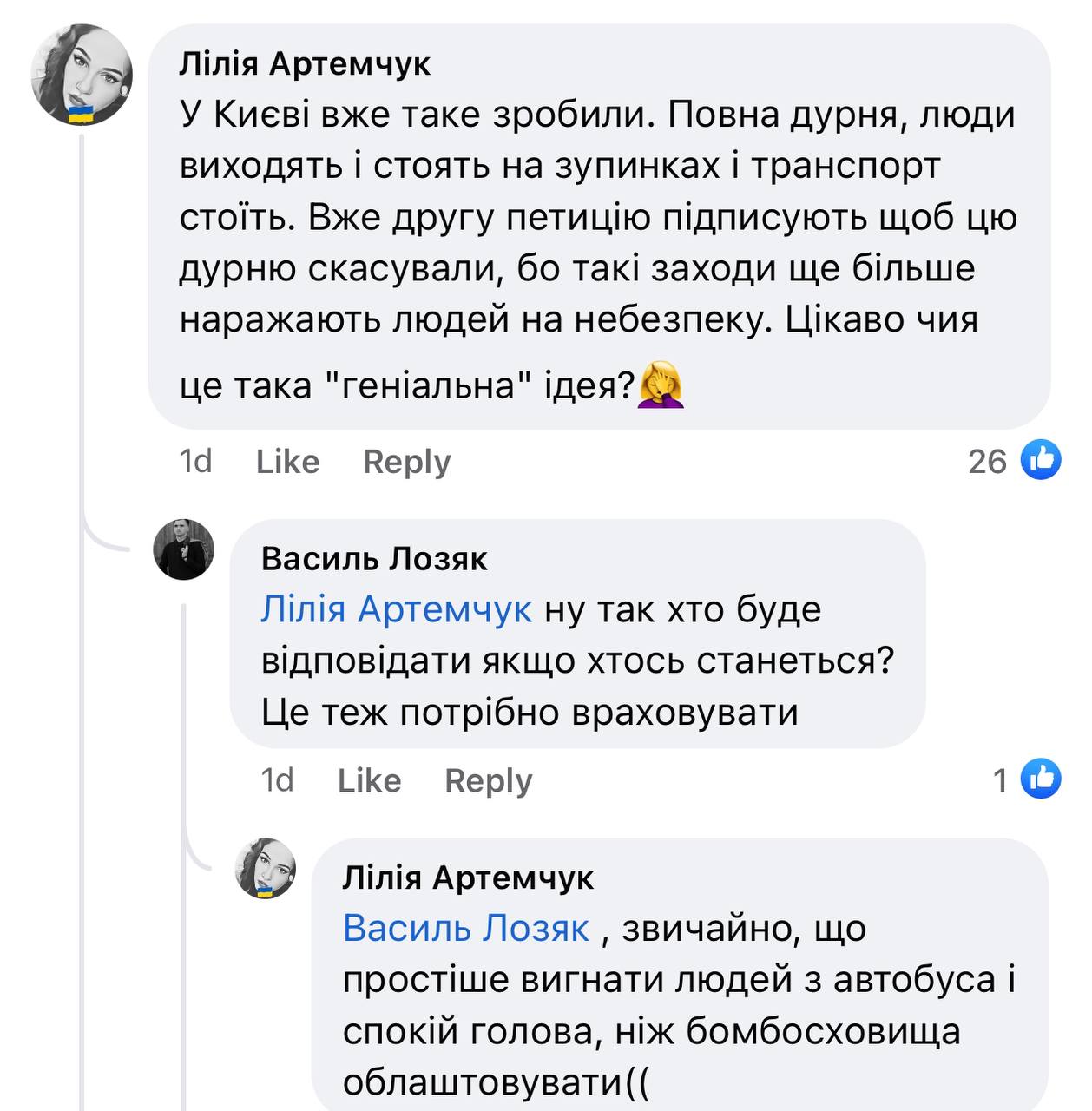Open author name Лілія Артемчук on top comment

[305, 64]
